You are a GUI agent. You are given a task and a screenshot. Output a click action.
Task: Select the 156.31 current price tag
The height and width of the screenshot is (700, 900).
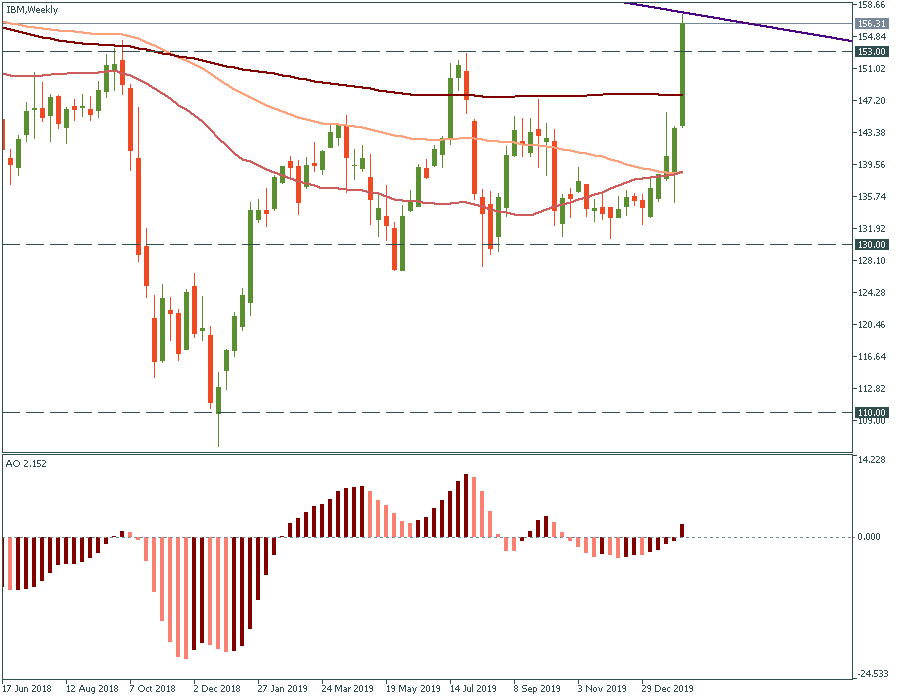pos(872,23)
